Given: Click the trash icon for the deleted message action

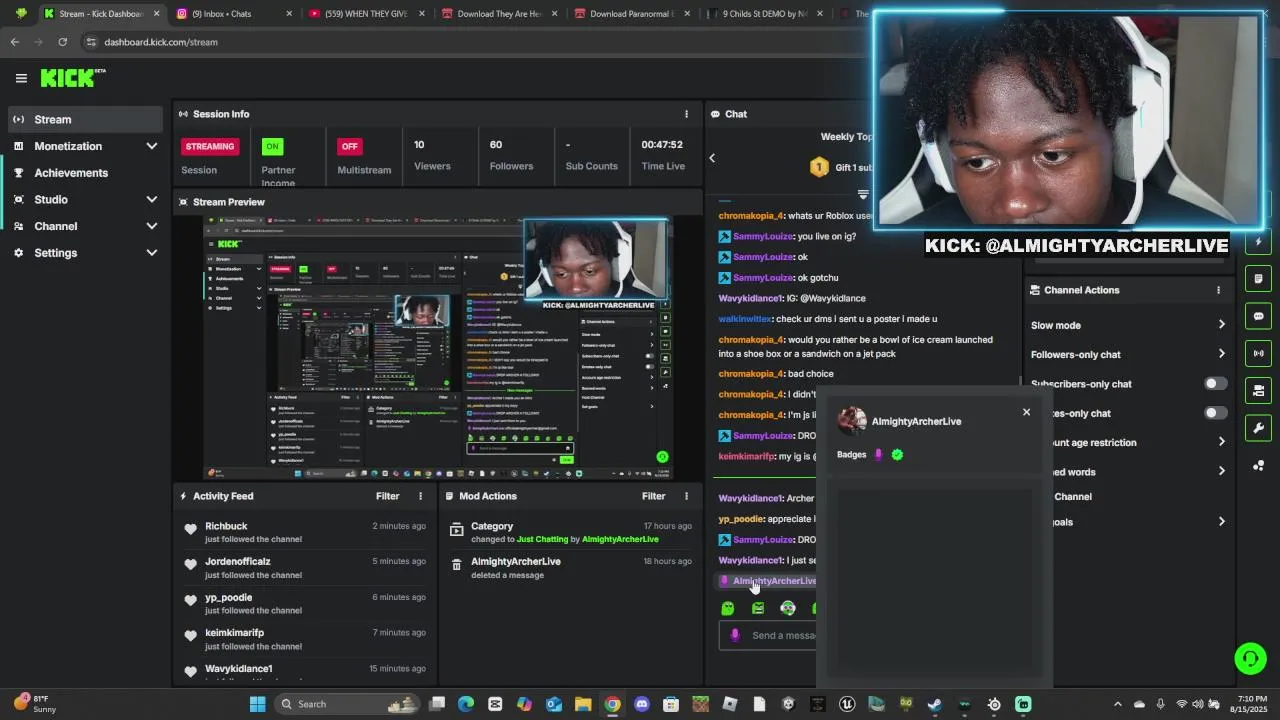Looking at the screenshot, I should tap(456, 565).
